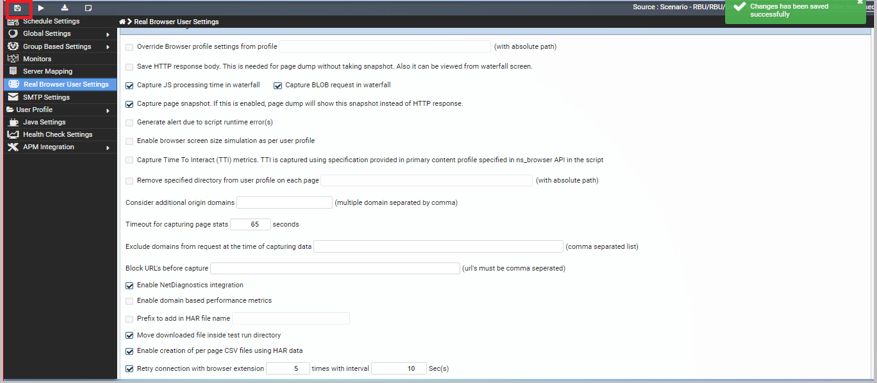Dismiss the green saved-successfully notification
The height and width of the screenshot is (383, 877).
click(x=860, y=2)
